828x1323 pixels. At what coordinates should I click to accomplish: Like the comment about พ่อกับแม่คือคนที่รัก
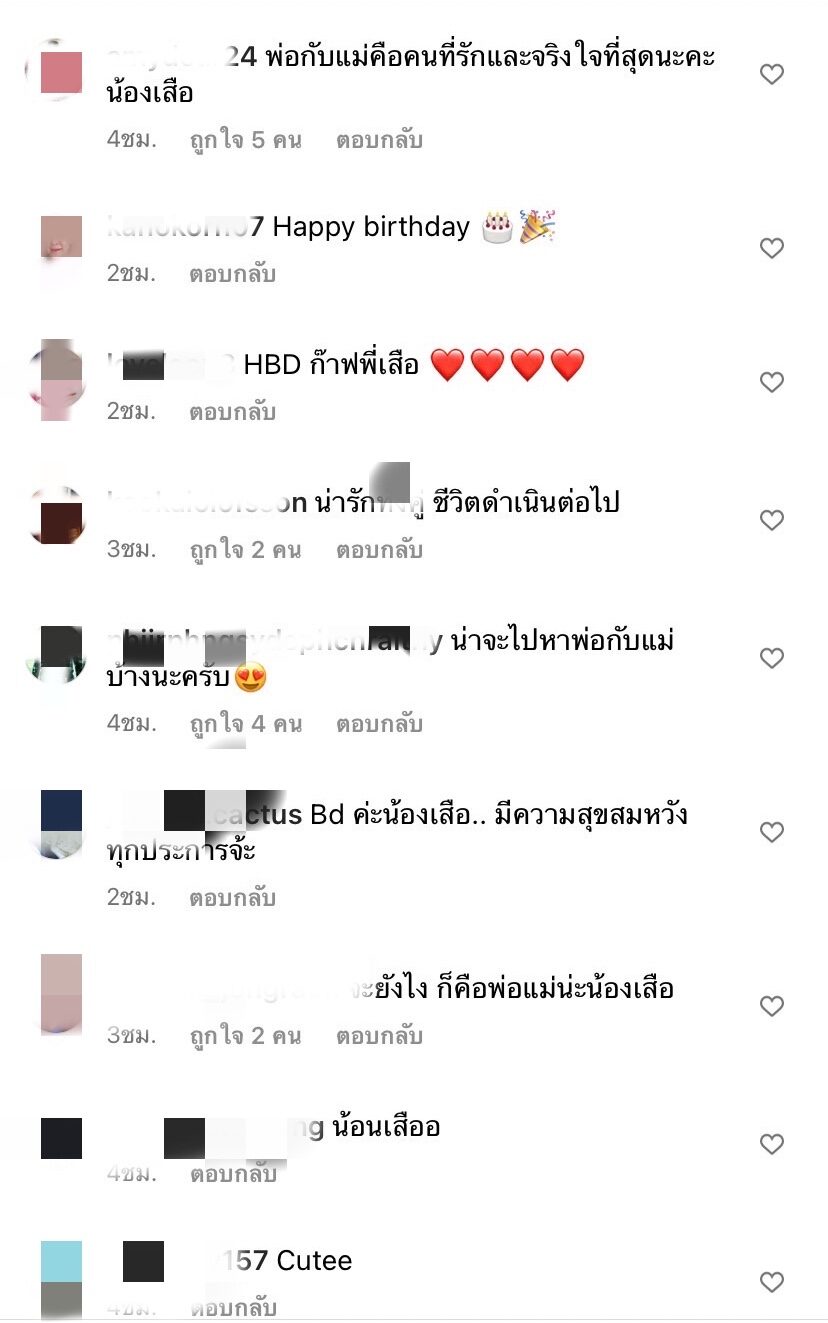(x=771, y=74)
